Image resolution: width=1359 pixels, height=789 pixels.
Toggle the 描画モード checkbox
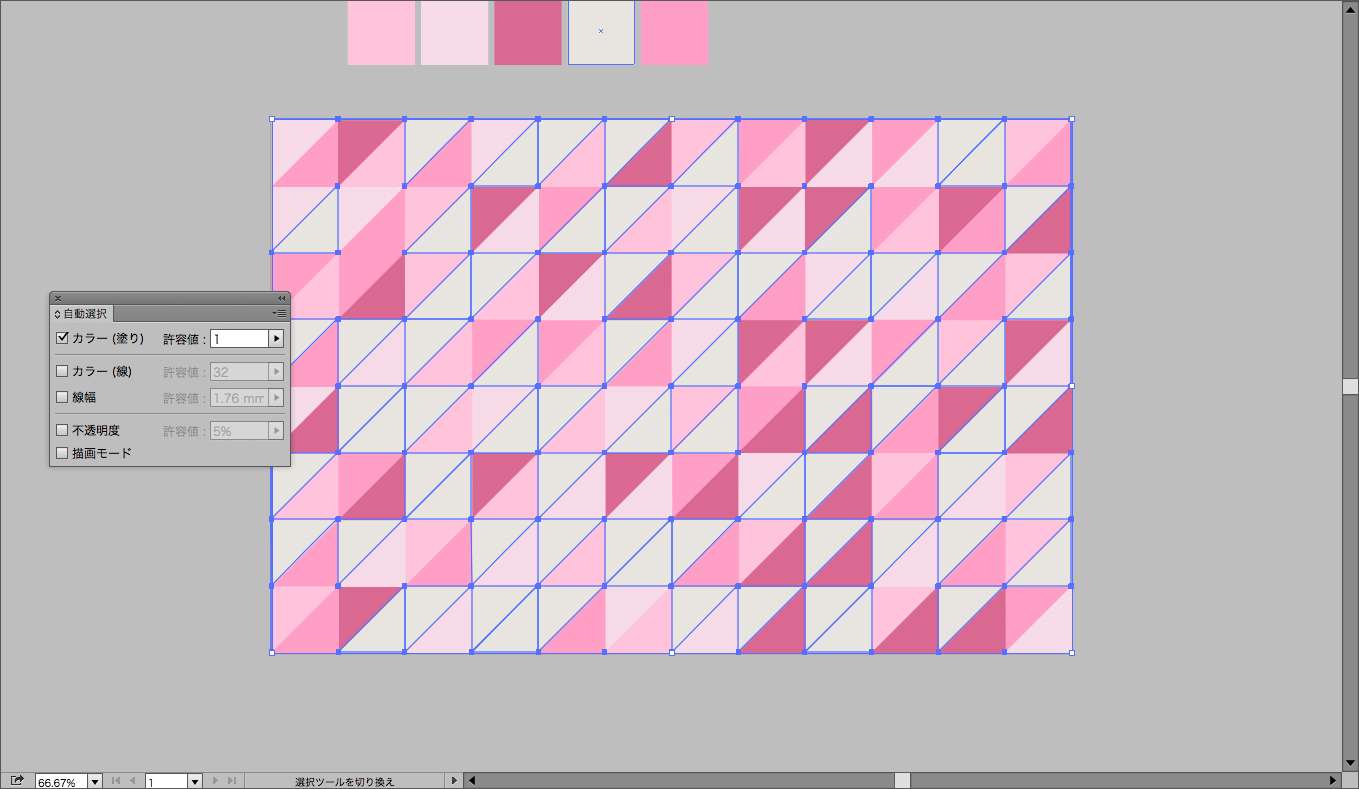pos(62,454)
